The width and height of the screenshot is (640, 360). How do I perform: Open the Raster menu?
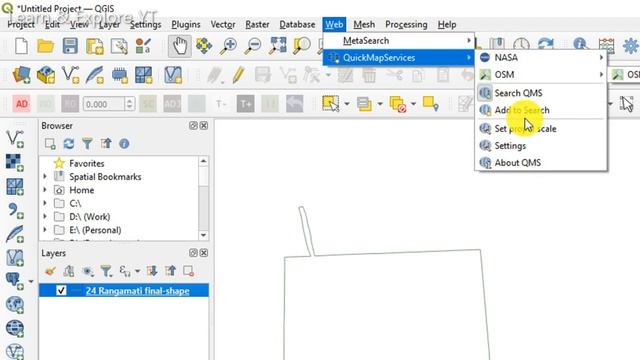click(x=257, y=24)
